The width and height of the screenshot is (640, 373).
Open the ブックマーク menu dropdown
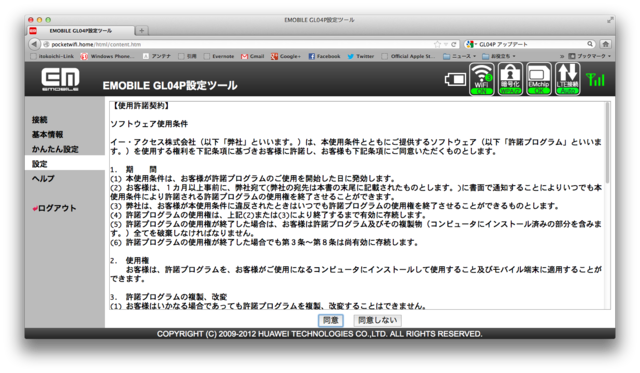point(590,56)
